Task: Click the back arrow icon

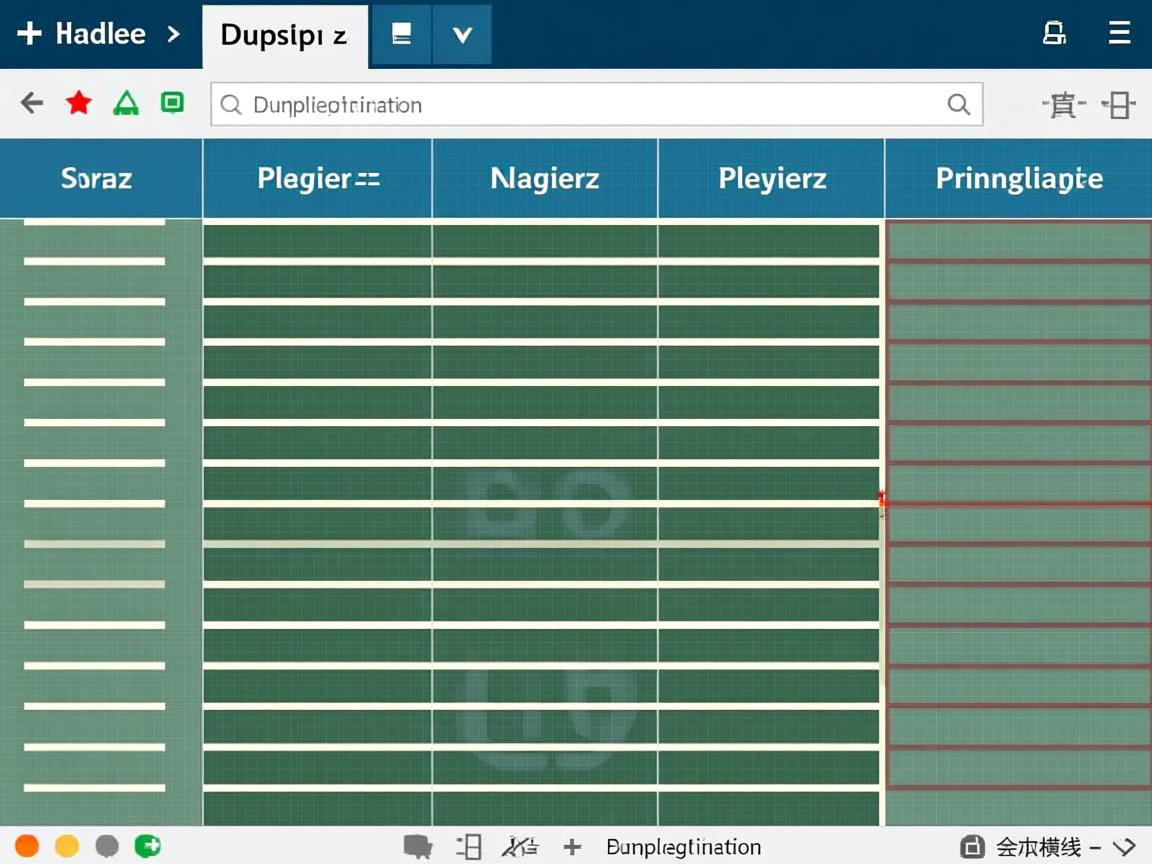Action: pyautogui.click(x=32, y=103)
